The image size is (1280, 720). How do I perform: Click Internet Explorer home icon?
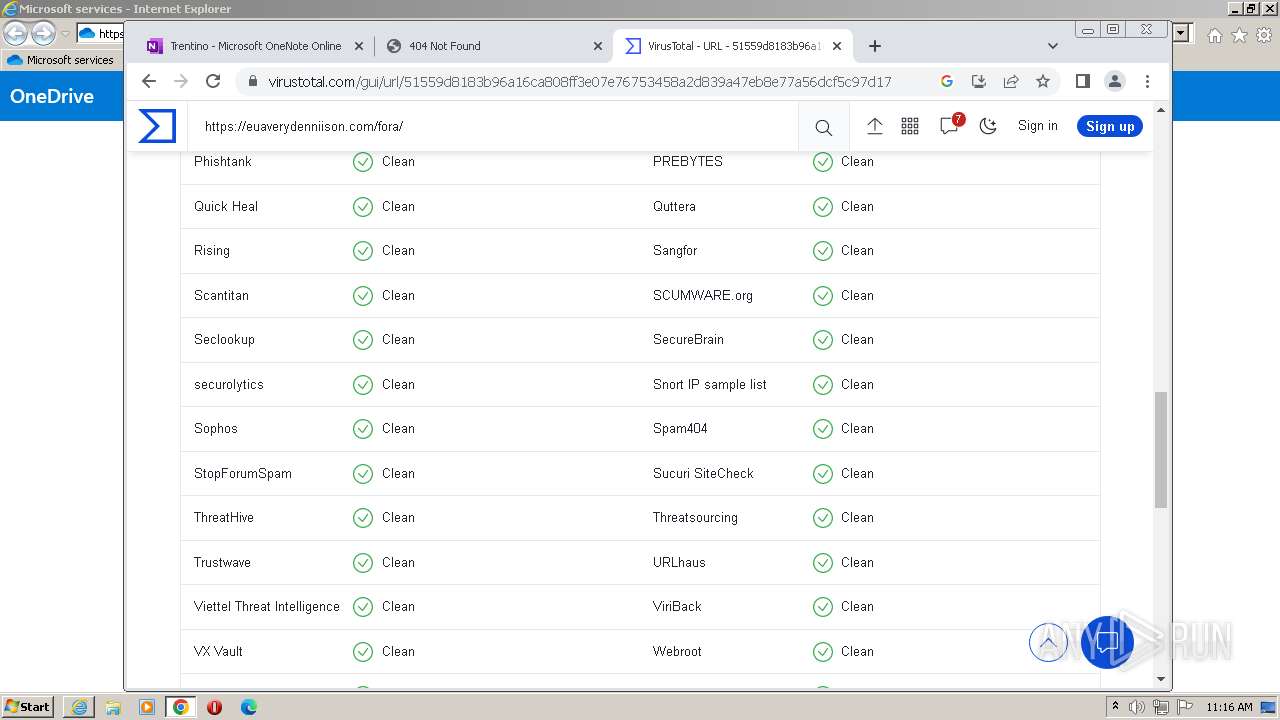point(1214,35)
